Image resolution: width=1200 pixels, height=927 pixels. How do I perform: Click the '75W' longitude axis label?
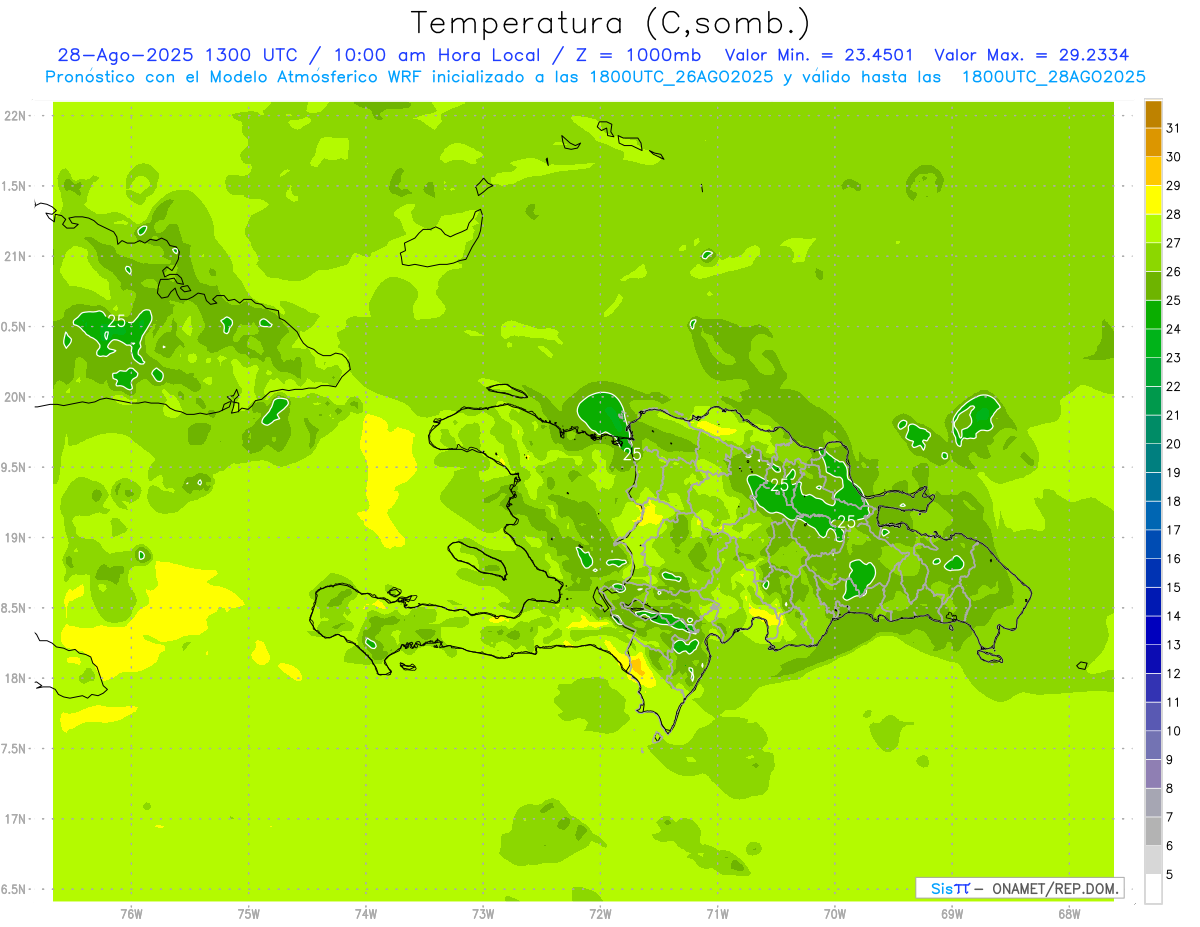tap(249, 914)
